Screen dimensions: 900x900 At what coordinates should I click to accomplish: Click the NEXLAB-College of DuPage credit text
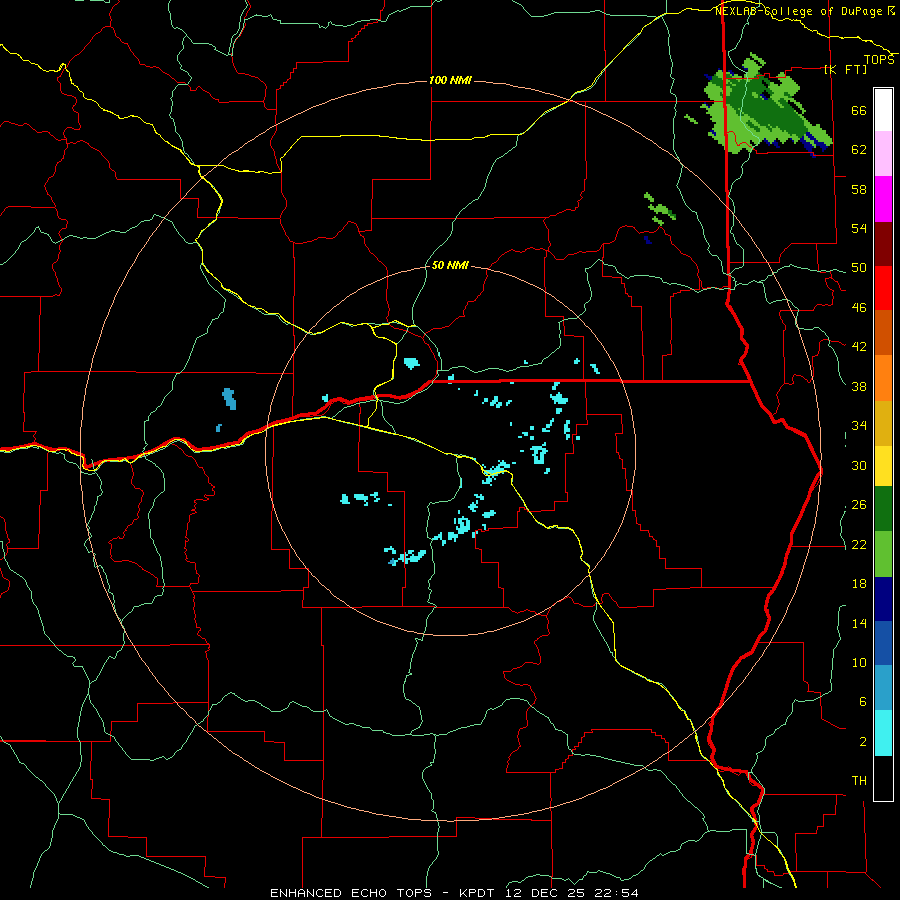point(798,11)
